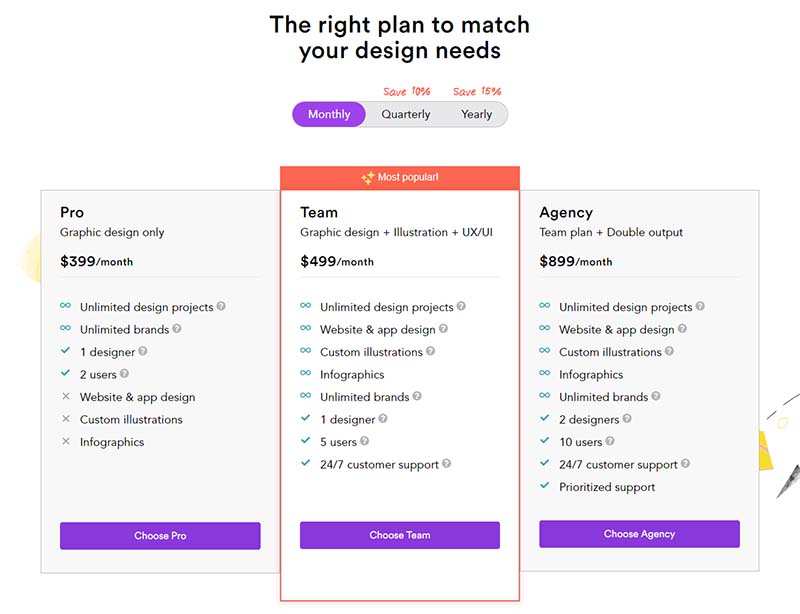800x614 pixels.
Task: Click the Team plan heading
Action: coord(319,212)
